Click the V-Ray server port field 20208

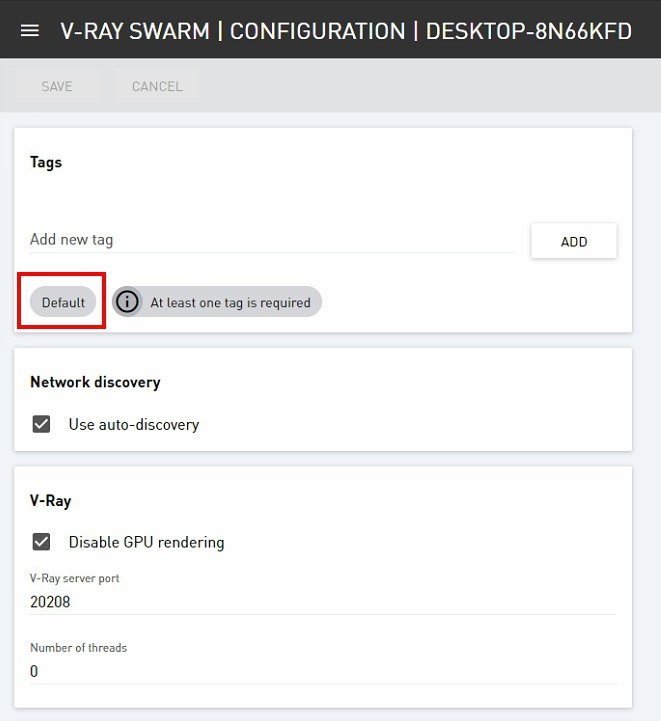click(x=323, y=602)
